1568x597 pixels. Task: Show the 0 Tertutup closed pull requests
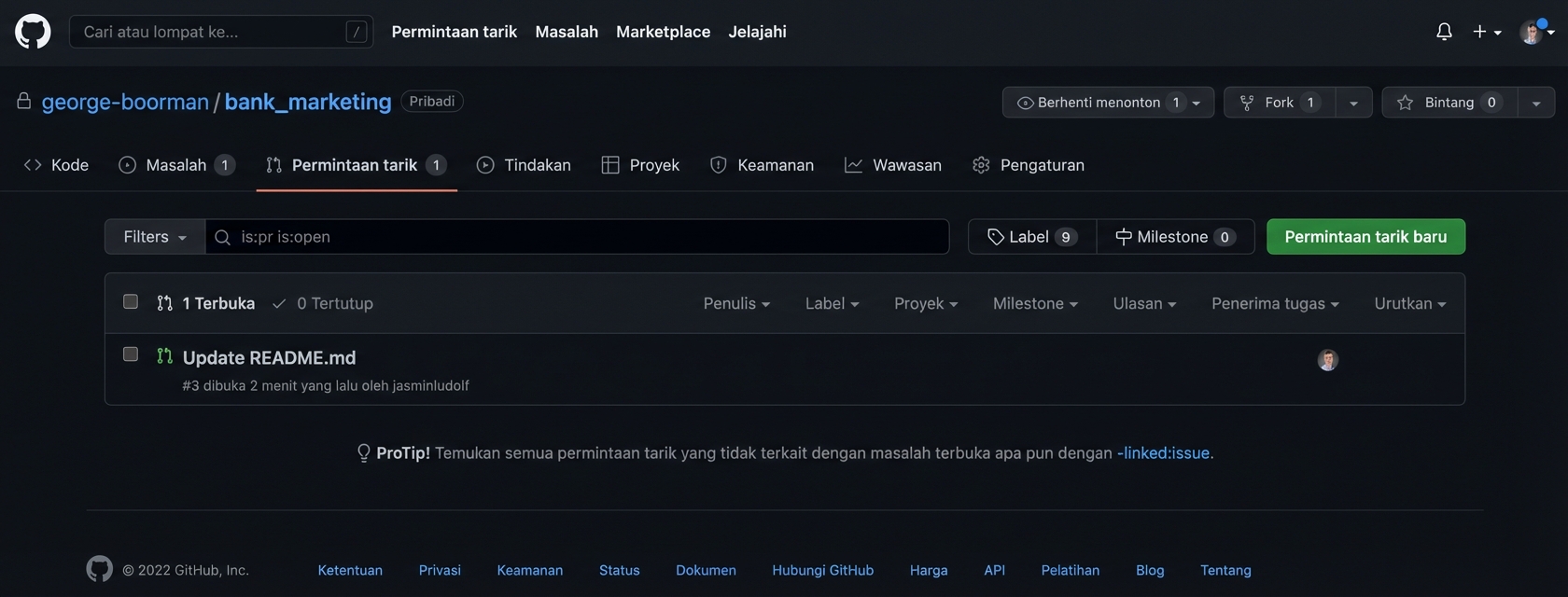point(323,303)
